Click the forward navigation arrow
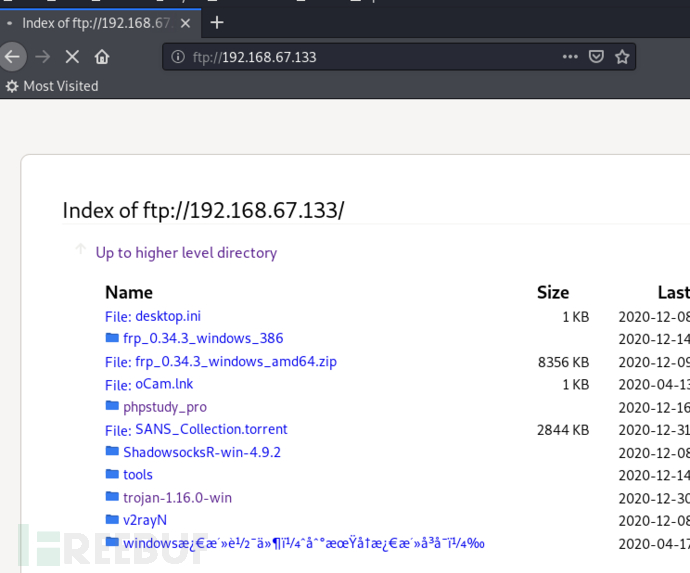The image size is (690, 573). (x=43, y=57)
